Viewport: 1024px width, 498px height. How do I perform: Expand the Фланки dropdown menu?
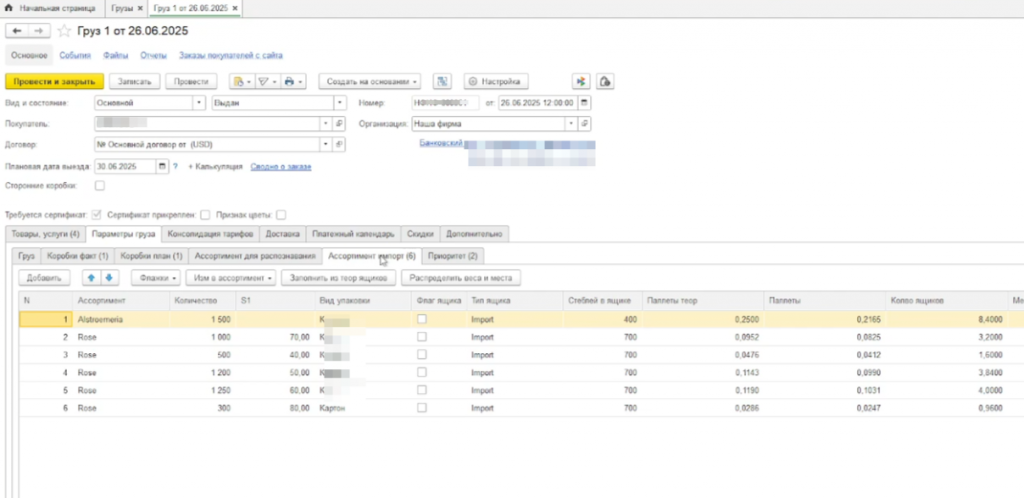156,277
